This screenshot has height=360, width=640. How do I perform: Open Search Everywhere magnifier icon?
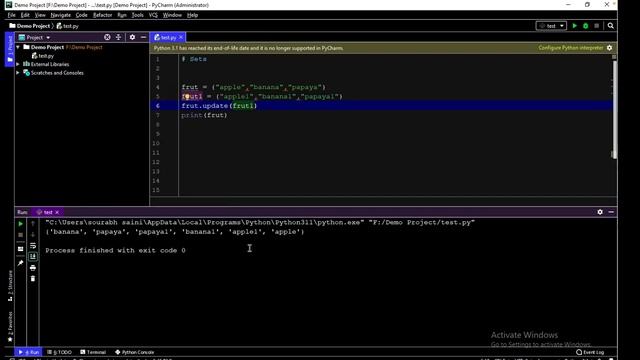coord(611,26)
